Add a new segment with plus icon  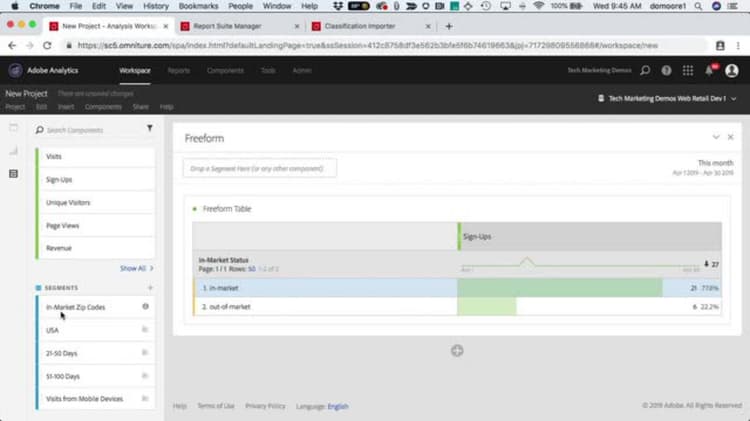point(150,288)
